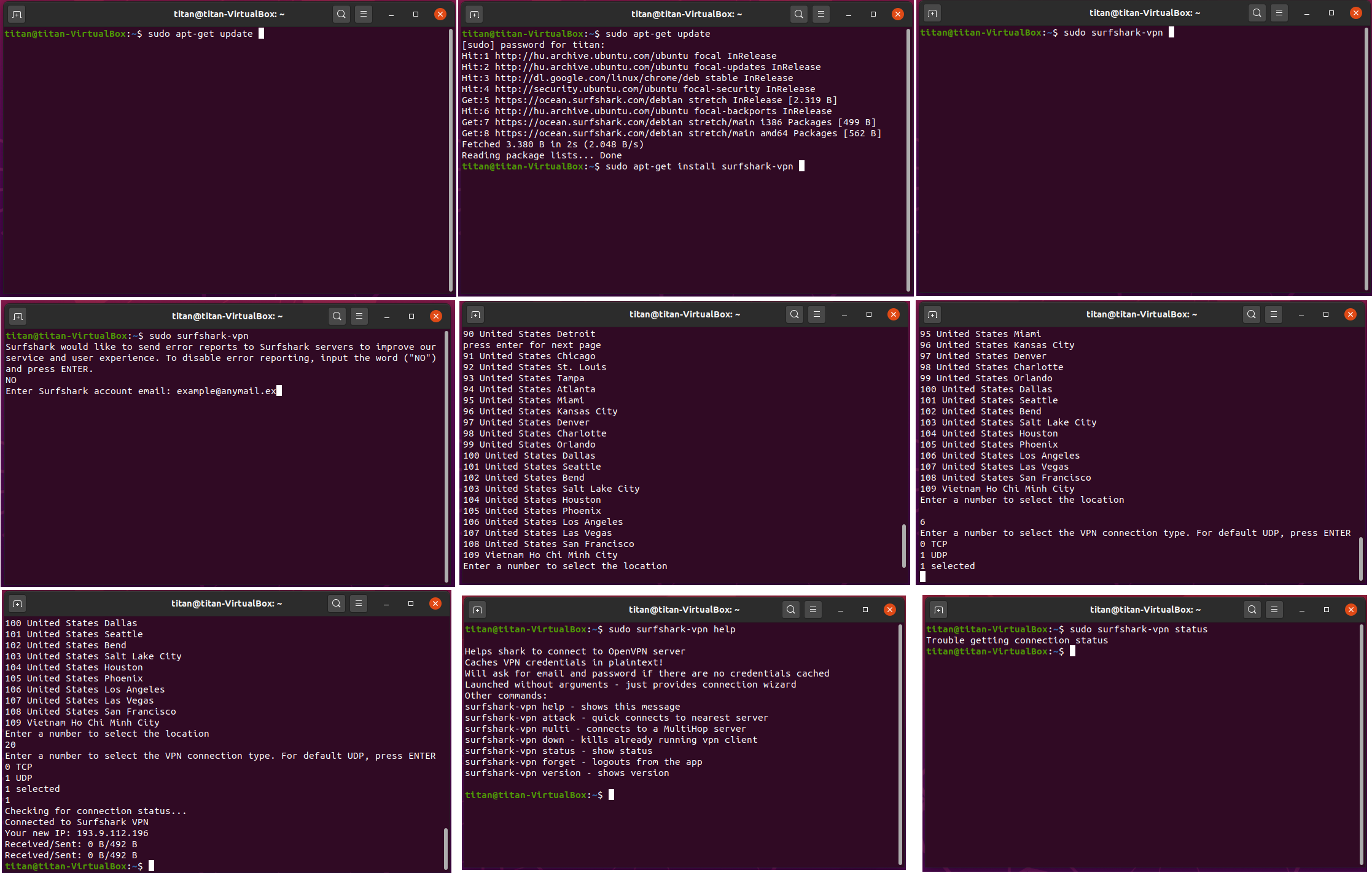Click '93 United States Tampa' list entry
The height and width of the screenshot is (873, 1372).
pyautogui.click(x=524, y=378)
